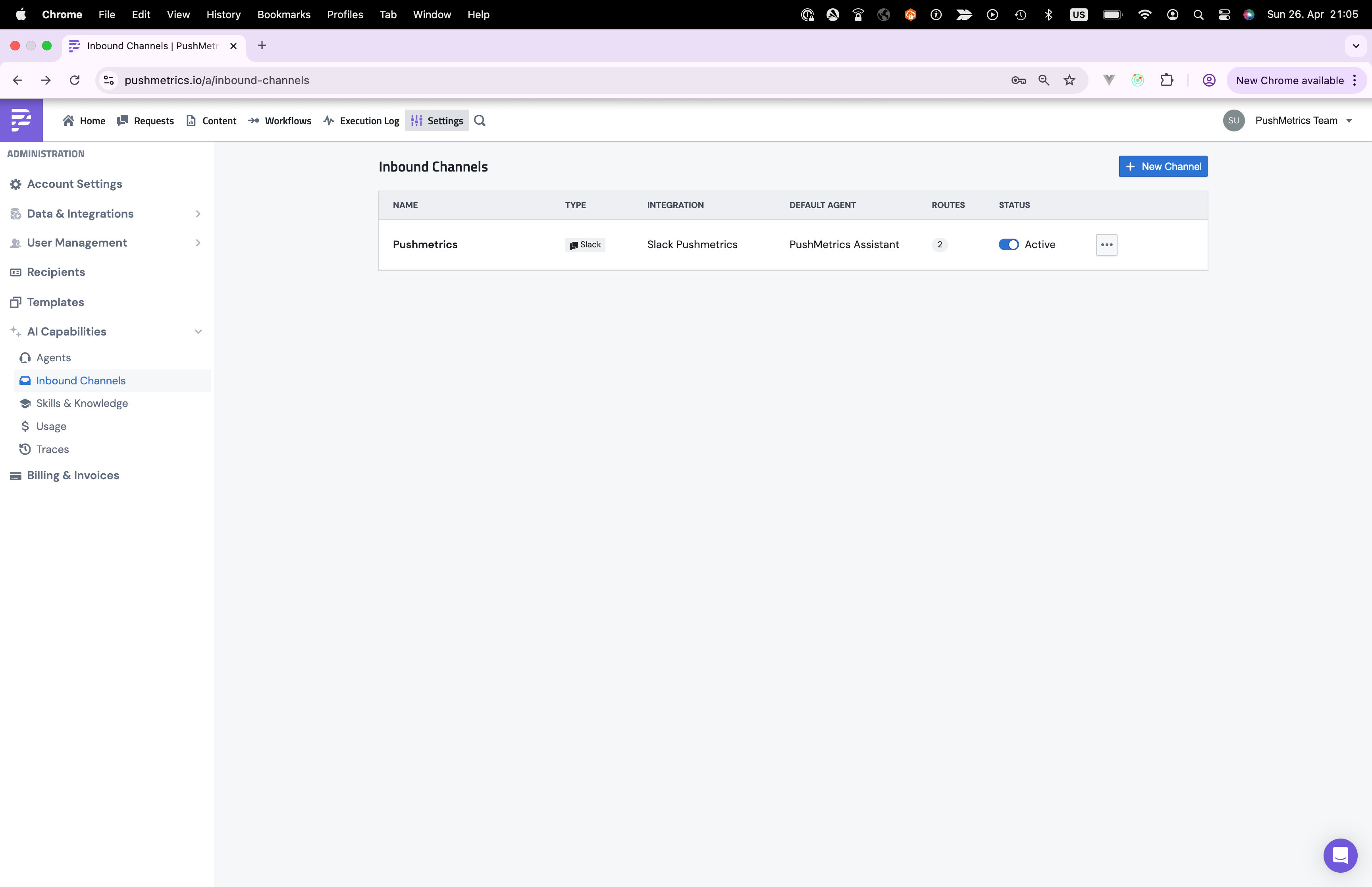Bookmark this page with the star icon
Screen dimensions: 1372x887
[1069, 80]
